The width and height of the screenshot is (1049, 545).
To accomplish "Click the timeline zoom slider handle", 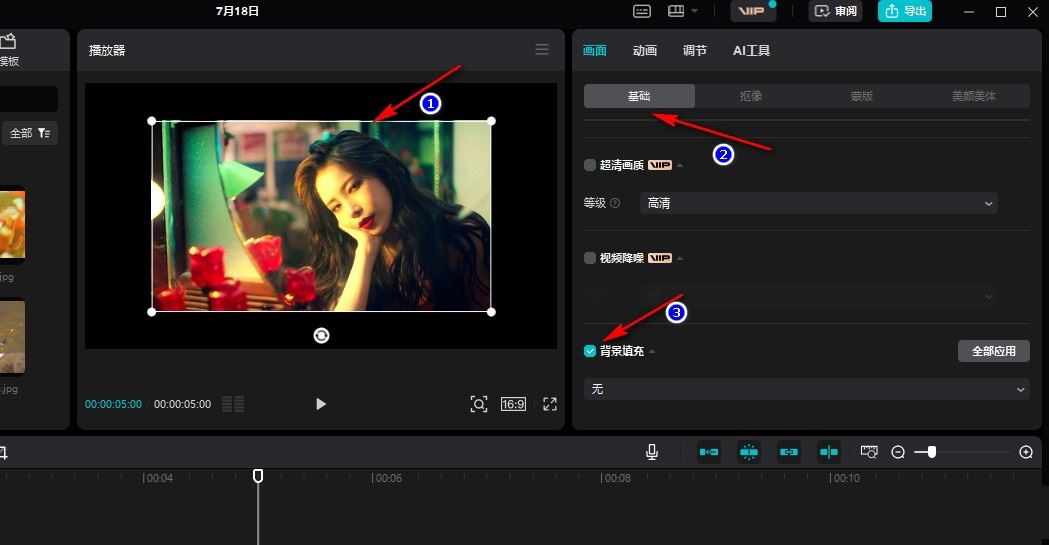I will [932, 452].
